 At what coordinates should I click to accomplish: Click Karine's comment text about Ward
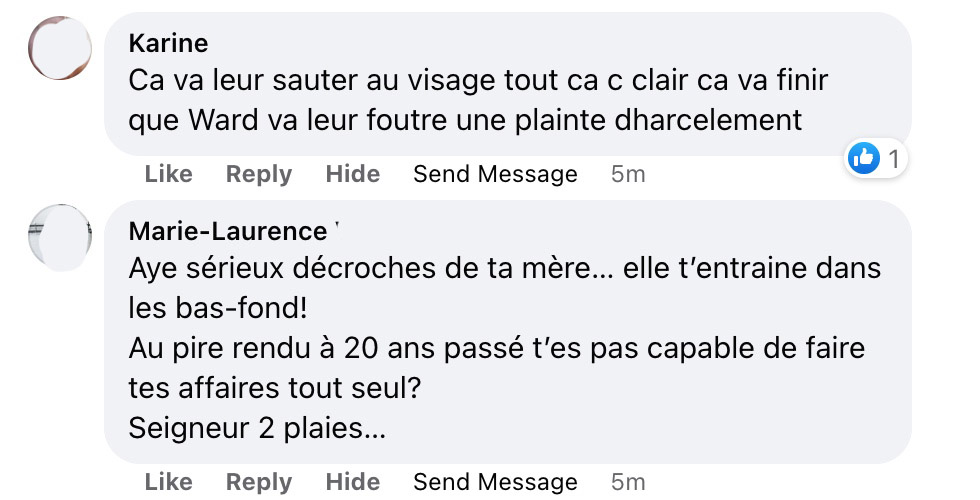[478, 100]
